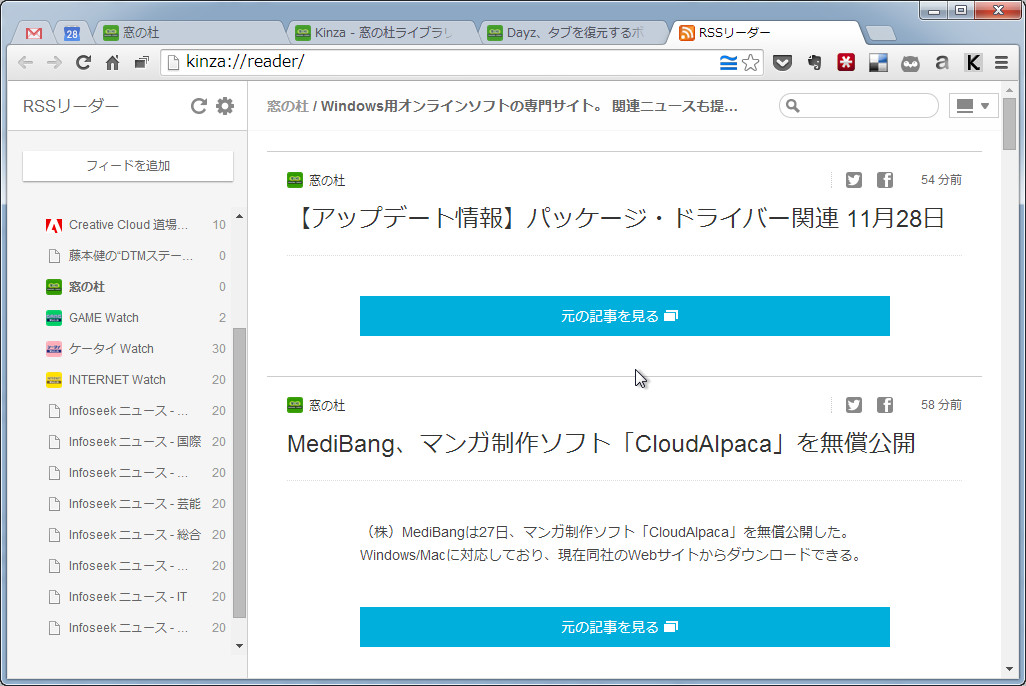
Task: Switch to the Gmail tab
Action: [x=32, y=31]
